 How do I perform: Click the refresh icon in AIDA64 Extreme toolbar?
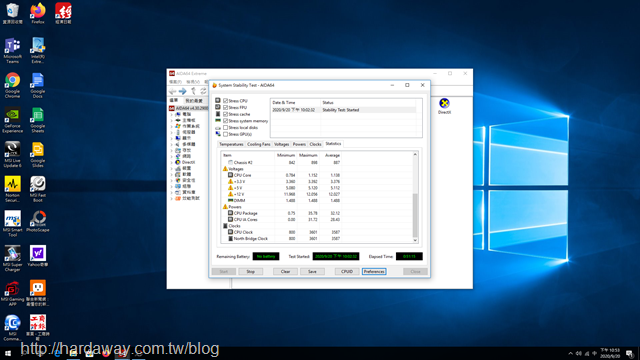[203, 91]
